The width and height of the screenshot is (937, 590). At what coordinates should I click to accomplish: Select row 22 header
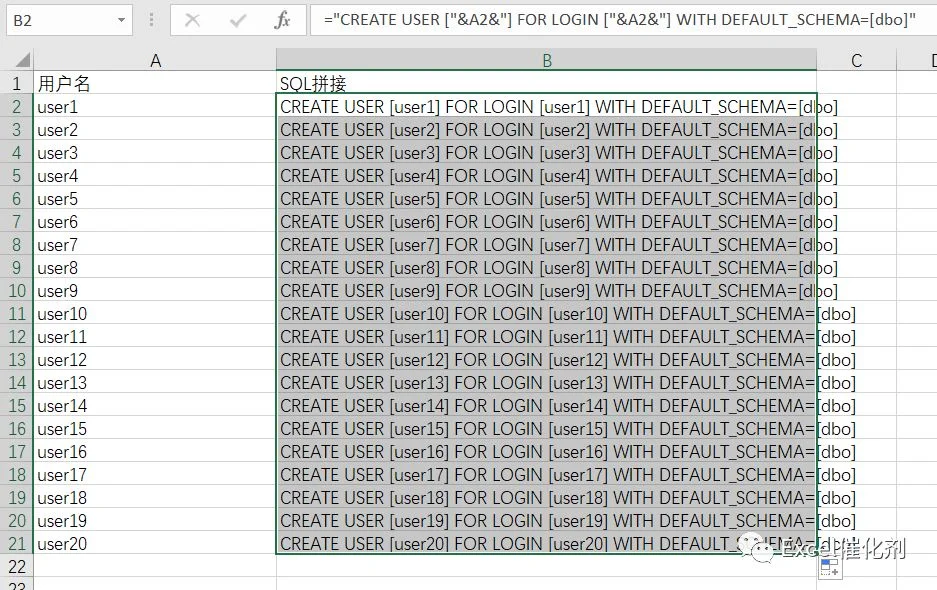click(17, 566)
